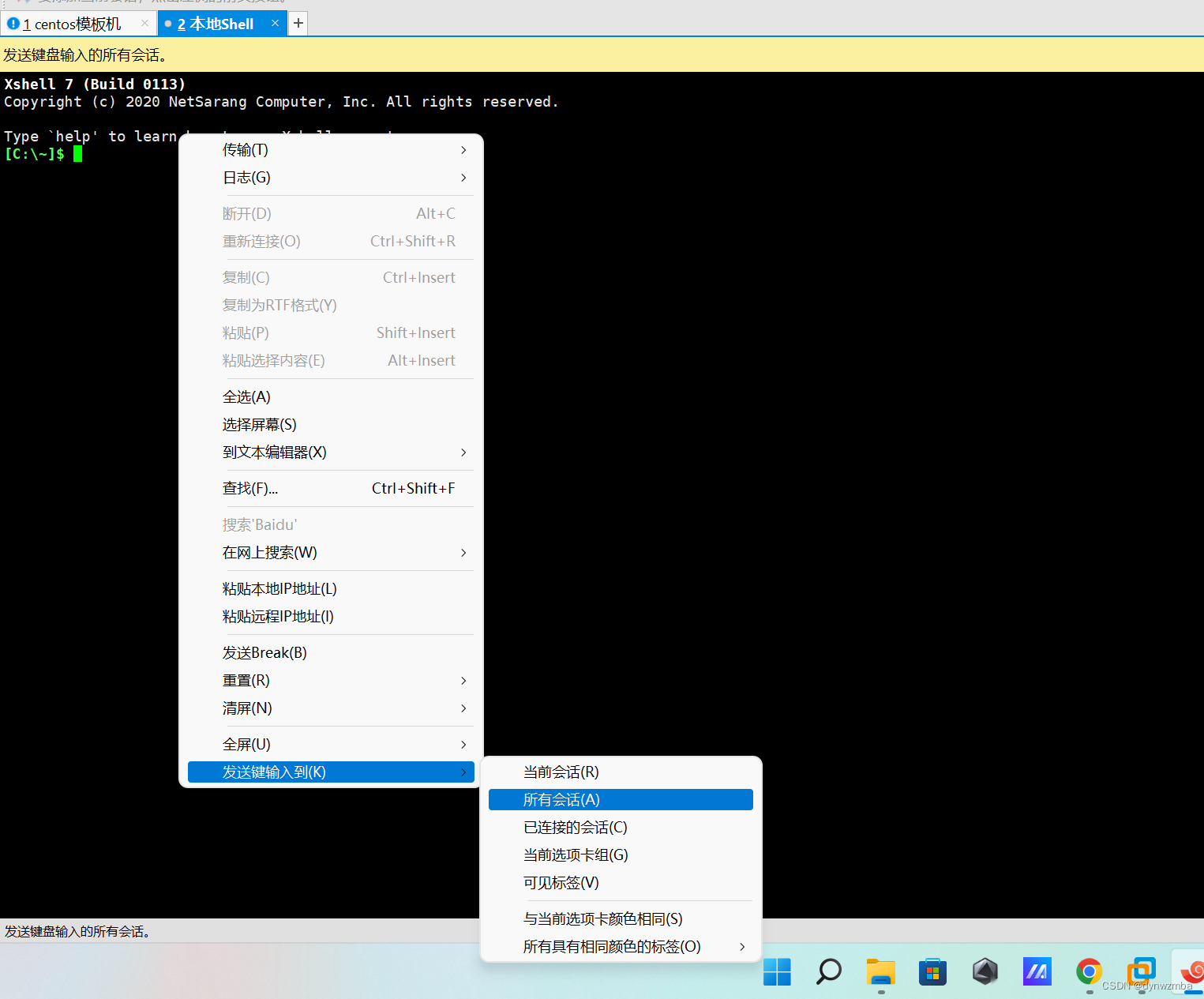Open Microsoft Store from taskbar
The width and height of the screenshot is (1204, 999).
click(x=932, y=971)
